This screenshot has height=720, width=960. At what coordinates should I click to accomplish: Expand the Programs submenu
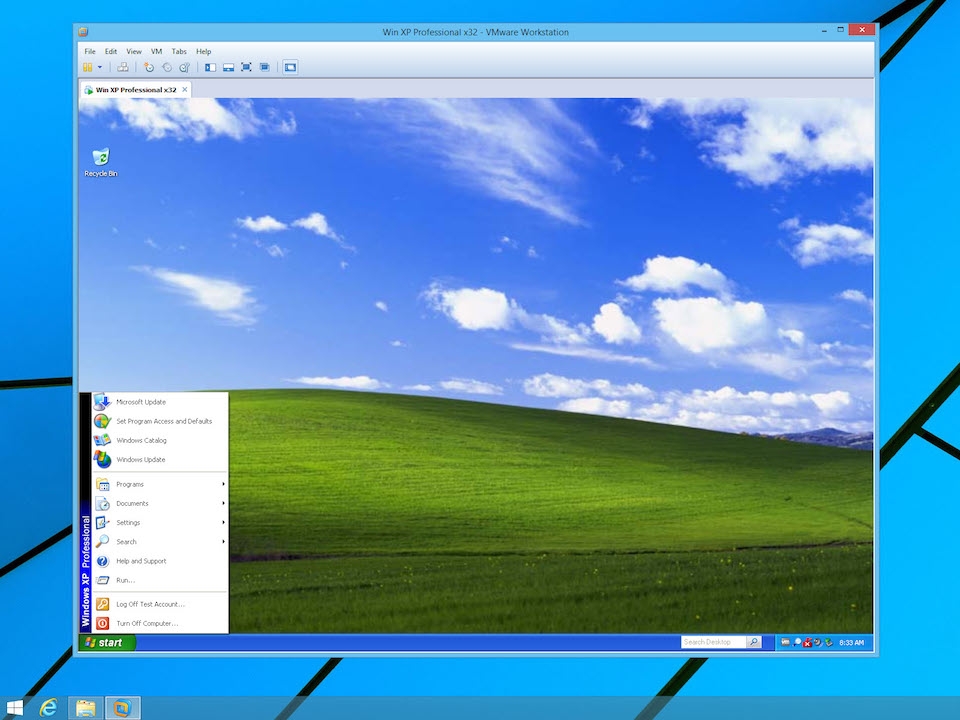pos(130,484)
